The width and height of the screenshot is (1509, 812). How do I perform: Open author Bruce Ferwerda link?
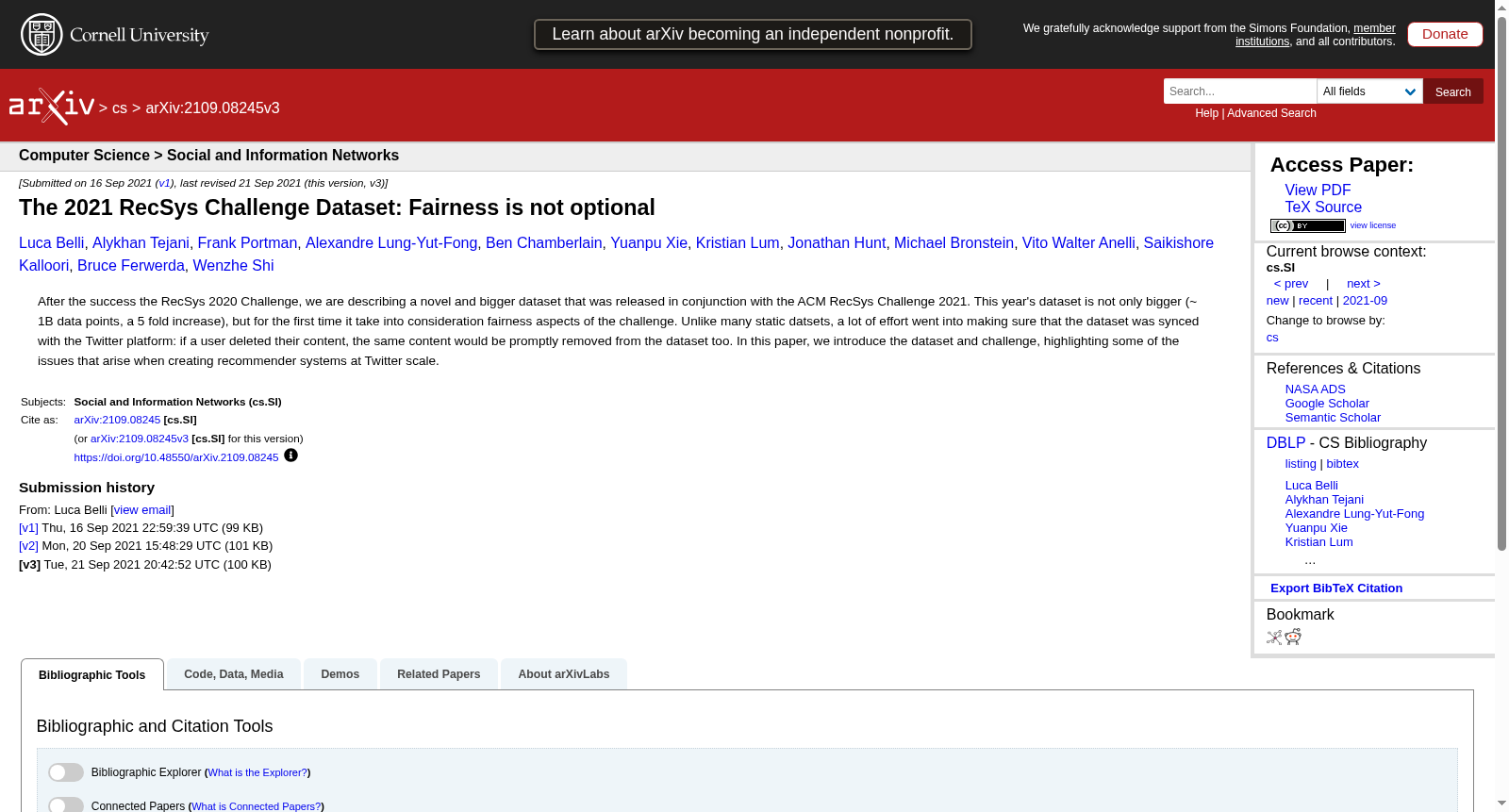tap(131, 266)
